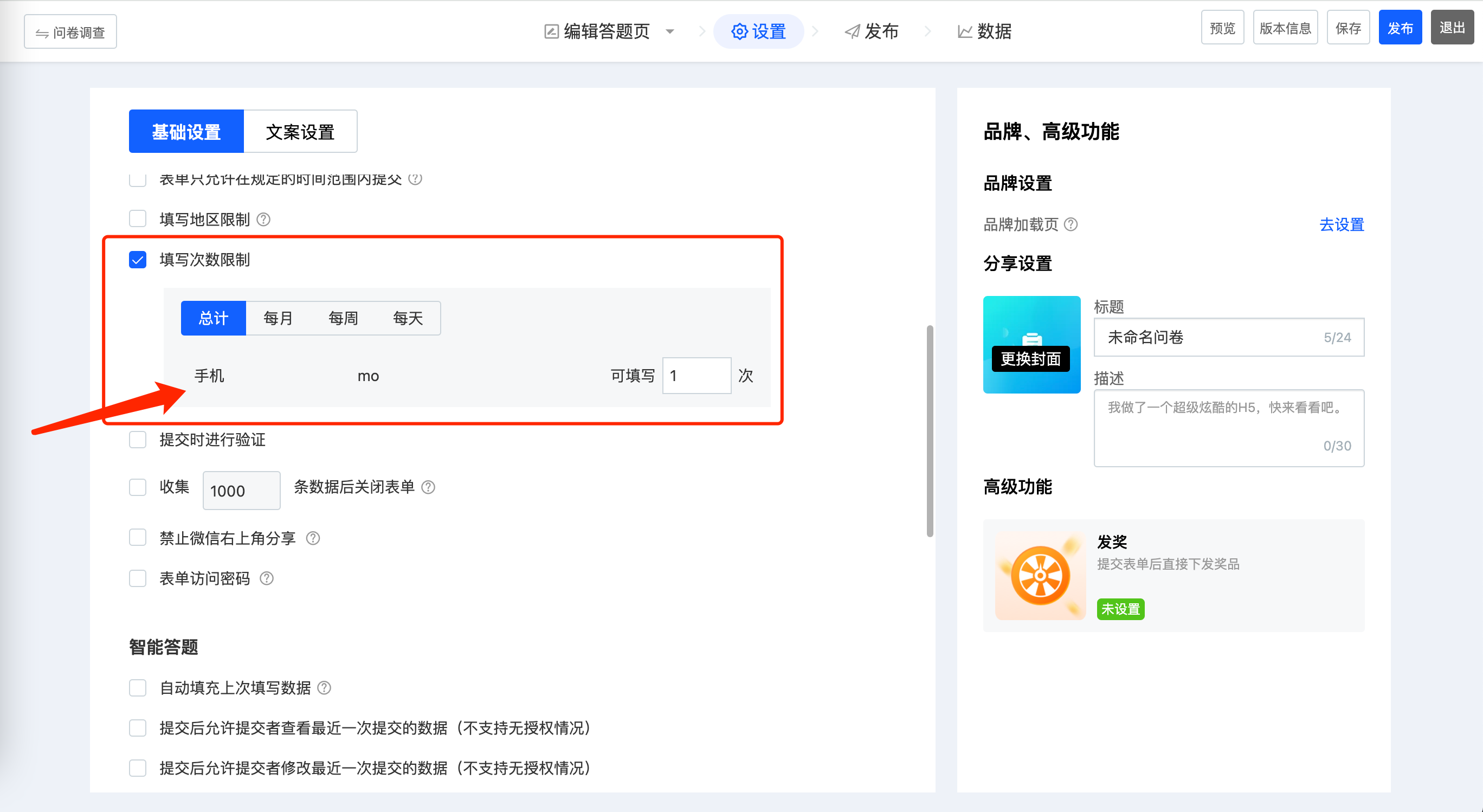Open the 去设置 link for brand page
This screenshot has height=812, width=1483.
pos(1341,224)
